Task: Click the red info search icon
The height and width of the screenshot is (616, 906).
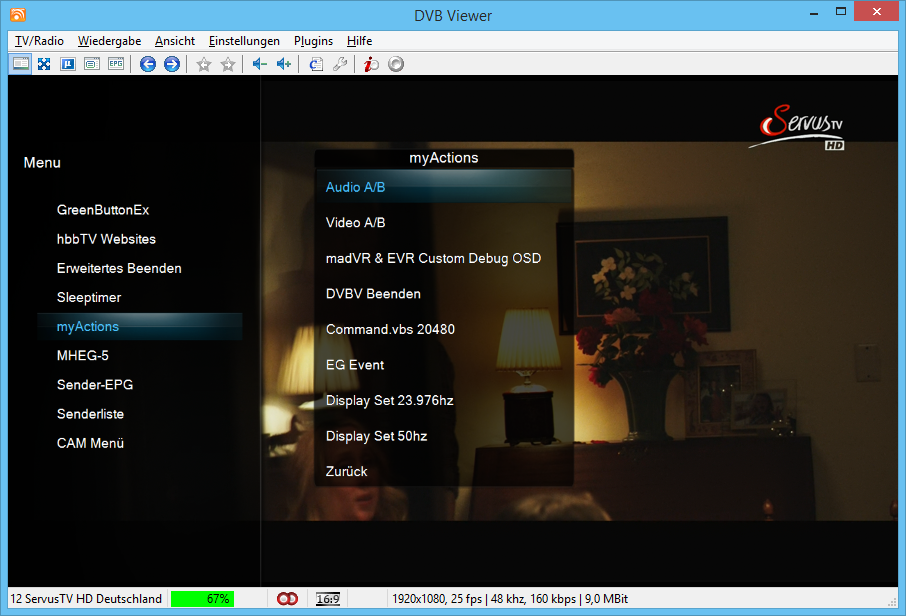Action: [371, 64]
